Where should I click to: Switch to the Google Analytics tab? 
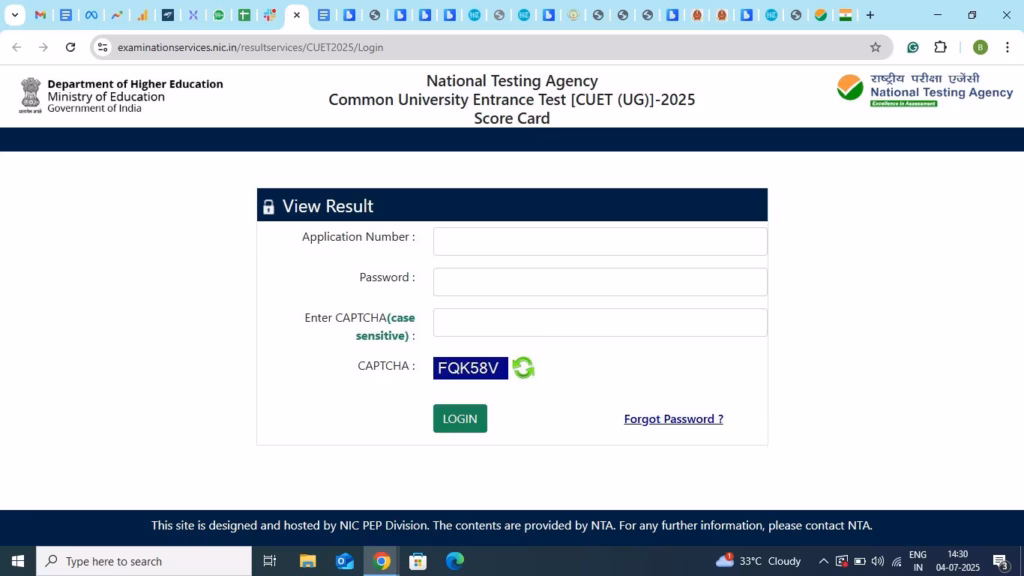[x=142, y=15]
